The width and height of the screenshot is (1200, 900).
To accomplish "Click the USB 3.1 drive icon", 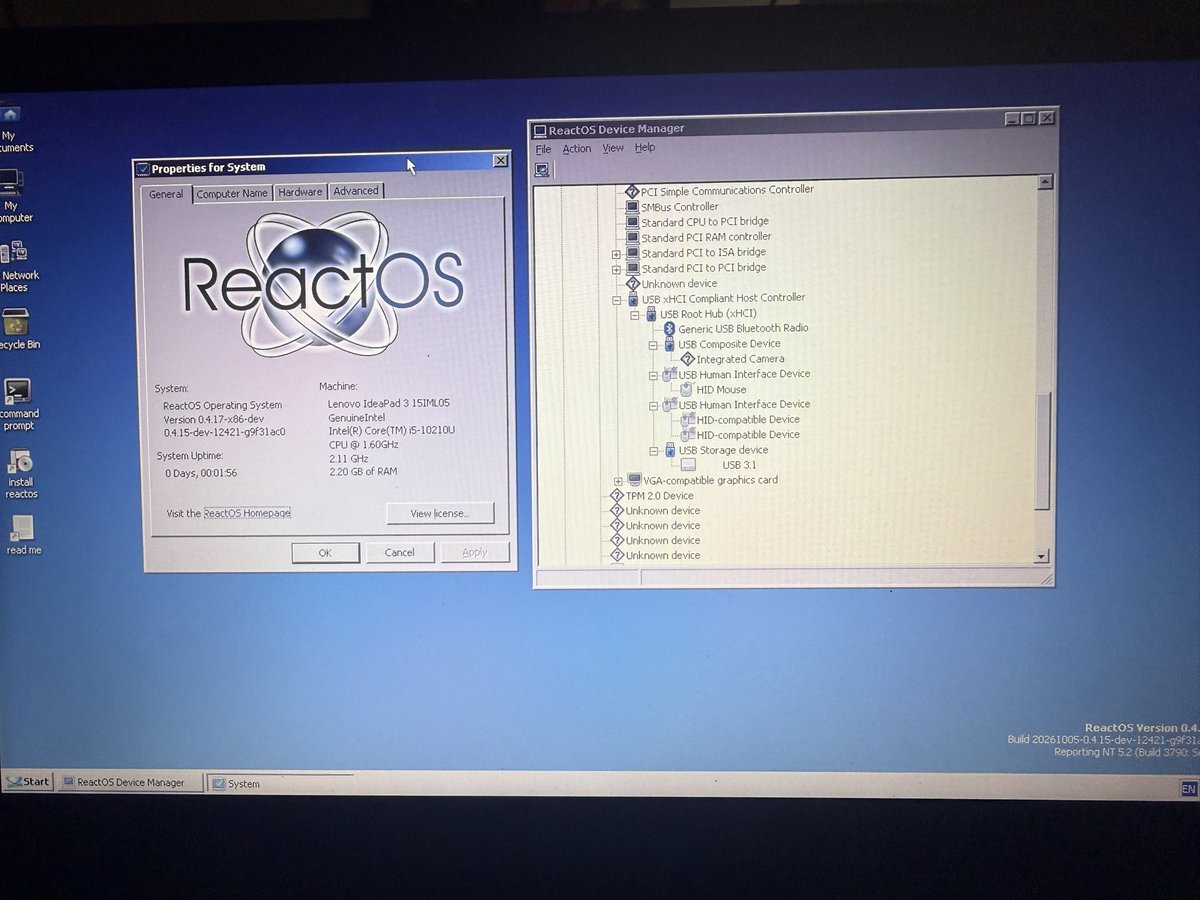I will (688, 465).
